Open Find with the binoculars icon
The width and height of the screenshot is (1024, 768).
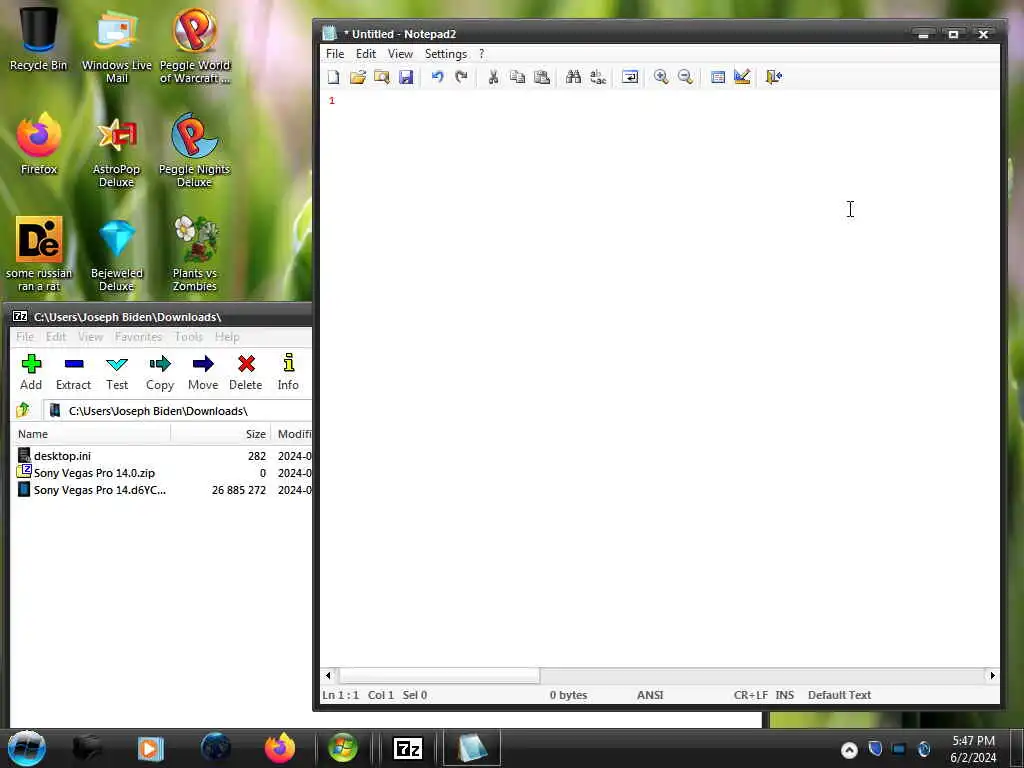tap(573, 77)
